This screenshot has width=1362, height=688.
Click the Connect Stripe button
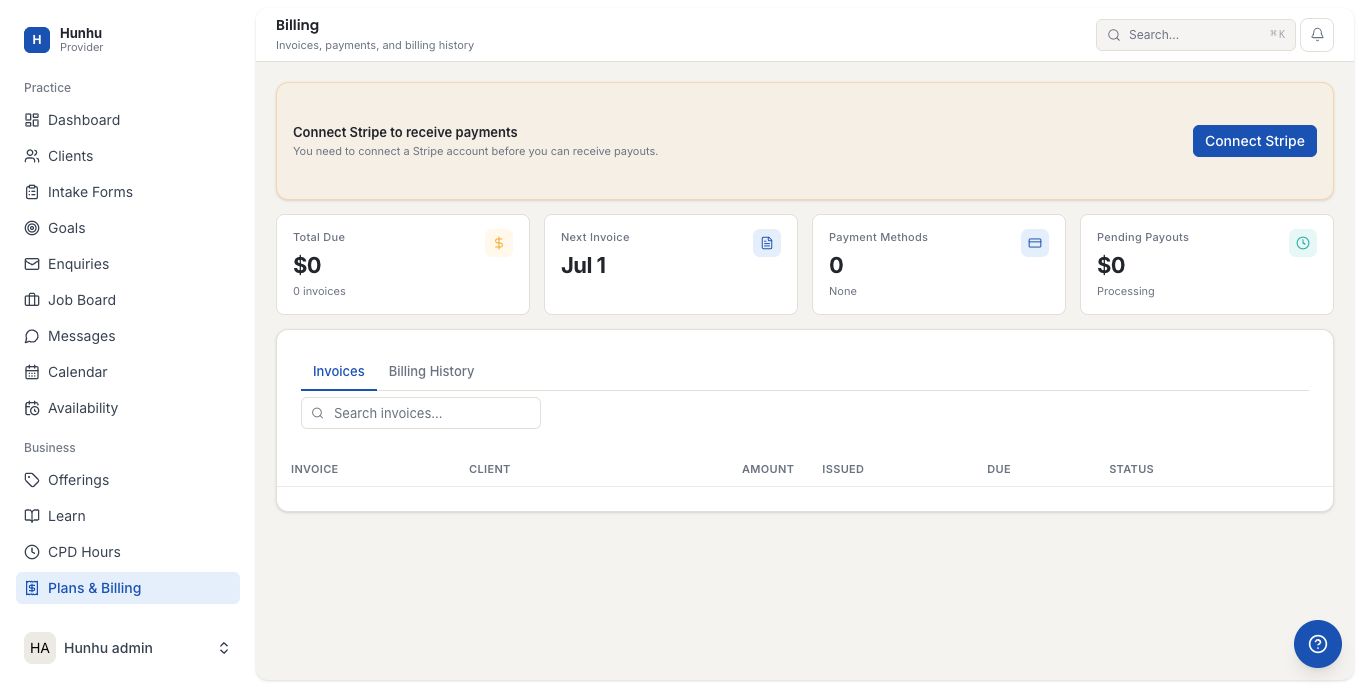point(1254,141)
